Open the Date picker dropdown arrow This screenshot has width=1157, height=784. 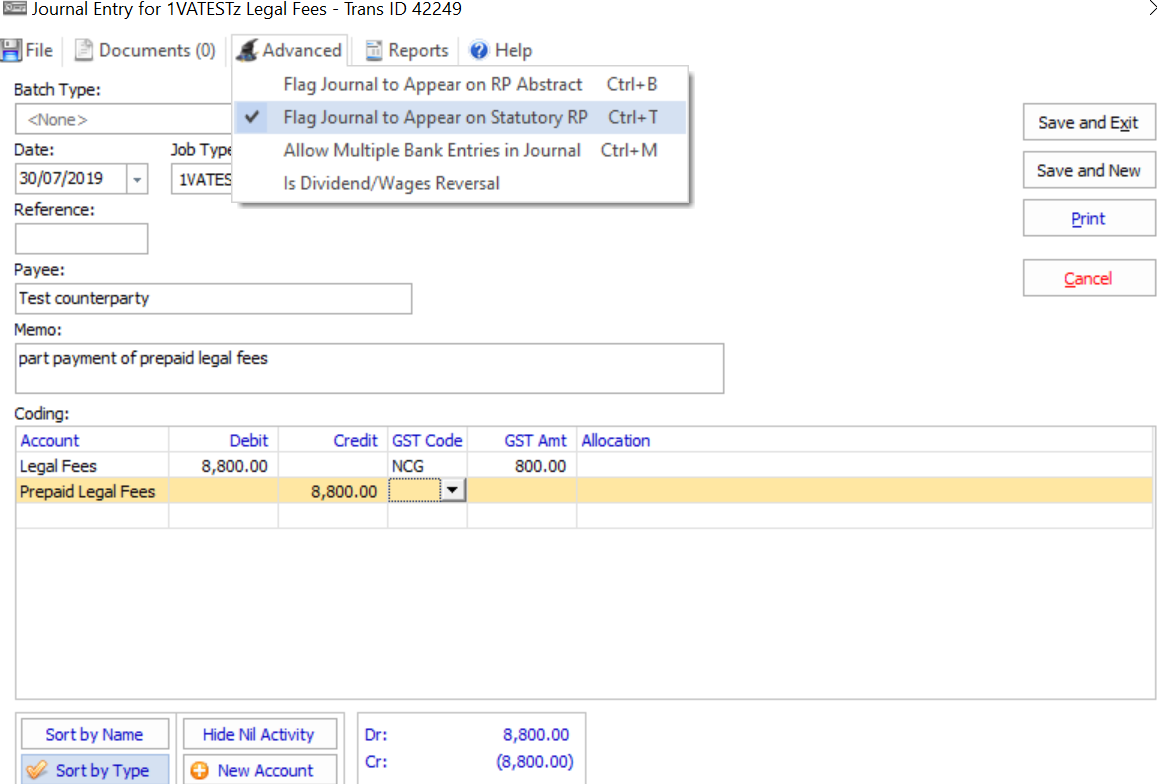point(137,181)
